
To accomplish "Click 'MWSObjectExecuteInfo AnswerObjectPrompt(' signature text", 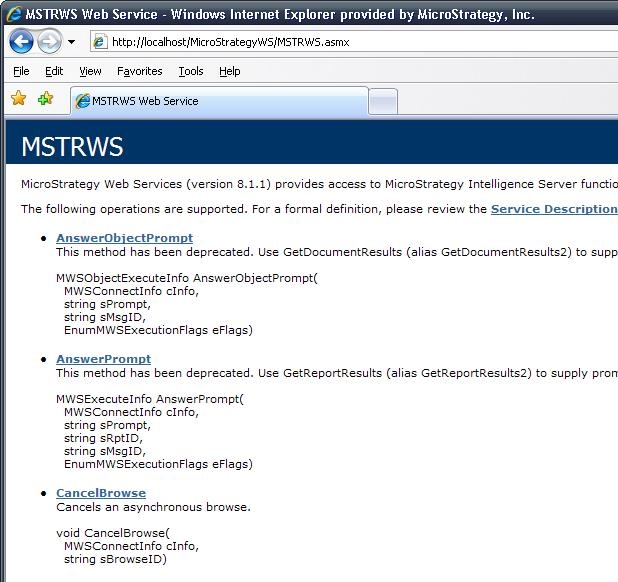I will [x=187, y=278].
